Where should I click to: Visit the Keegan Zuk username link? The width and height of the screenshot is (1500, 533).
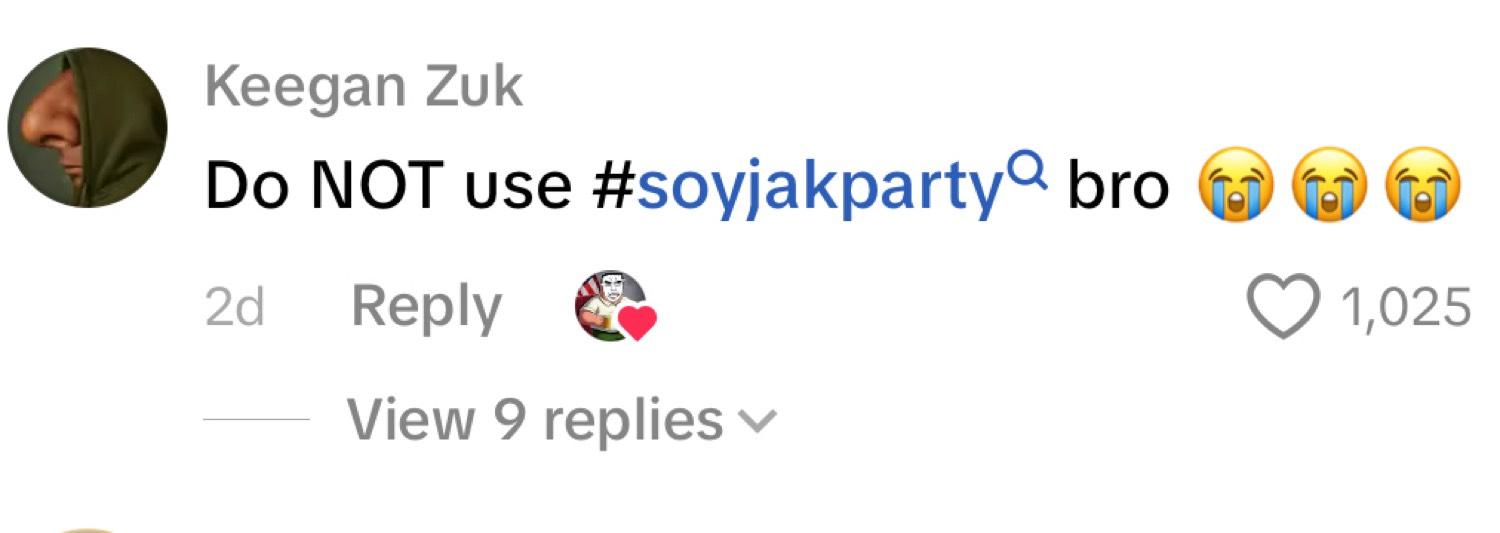(363, 87)
